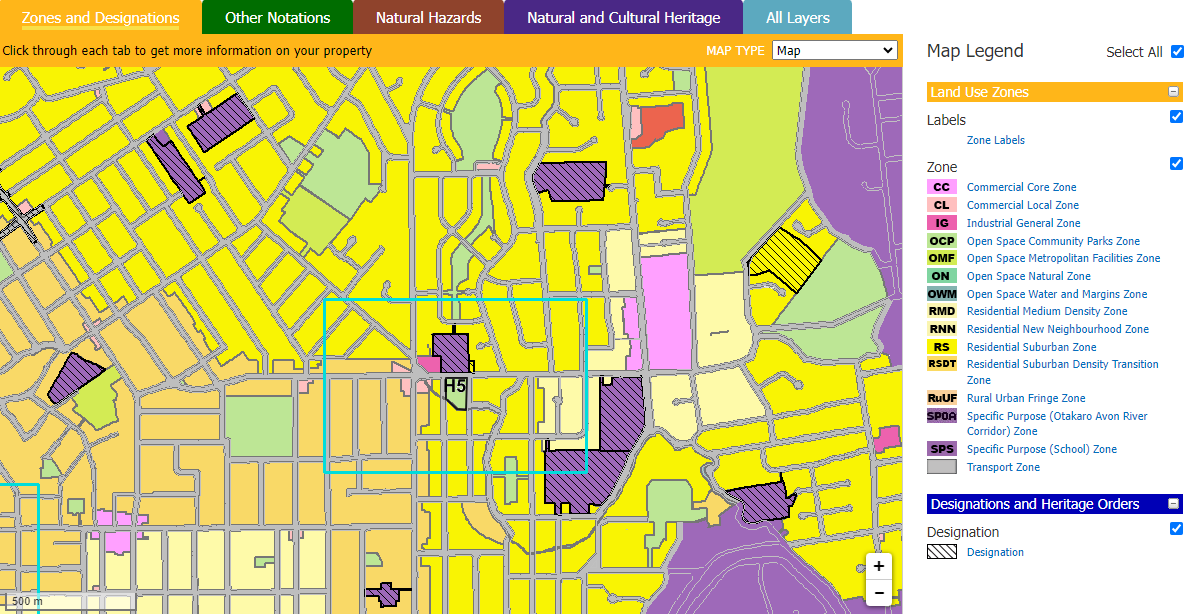
Task: Zoom in the map with plus button
Action: coord(879,566)
